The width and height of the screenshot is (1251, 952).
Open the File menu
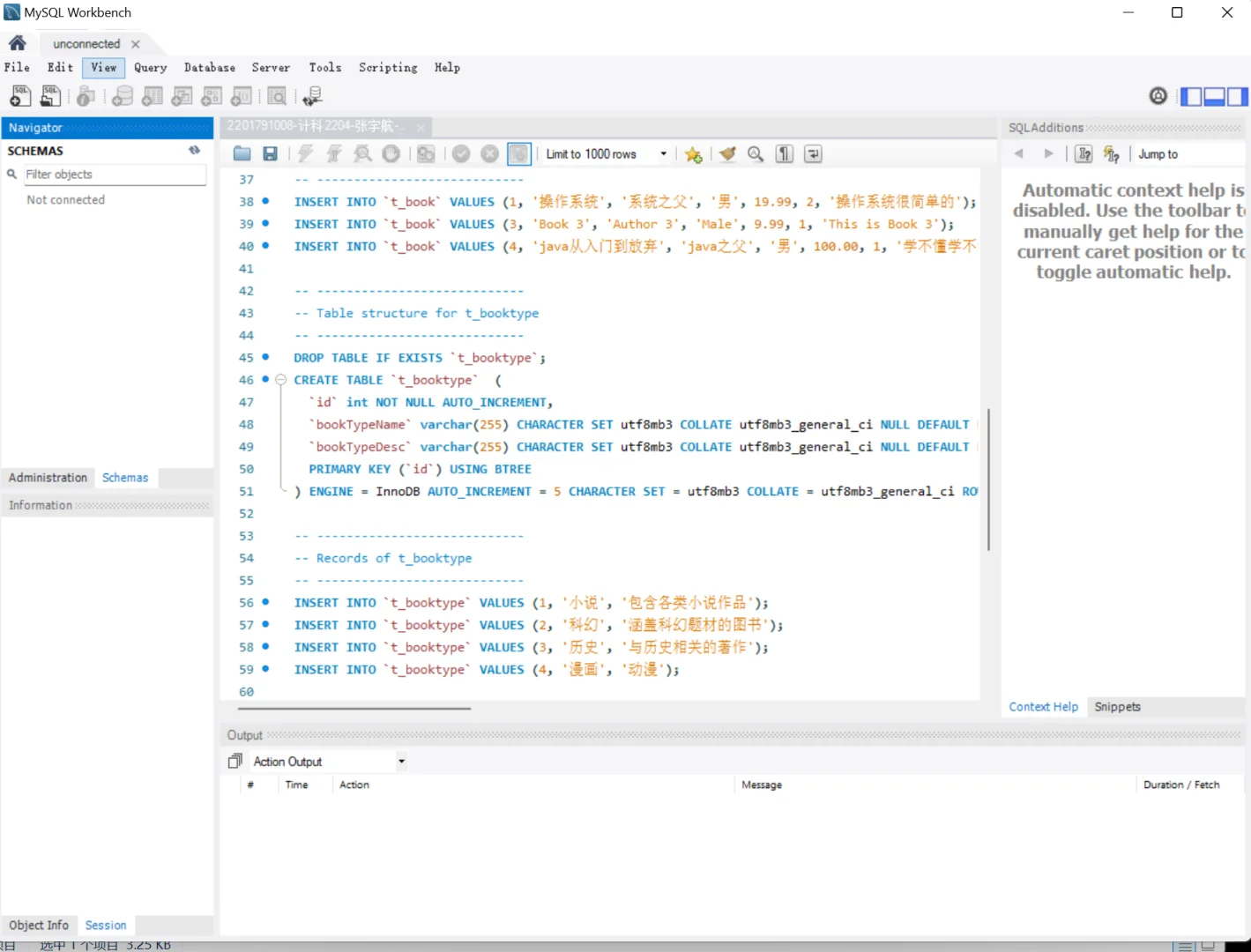pos(17,68)
